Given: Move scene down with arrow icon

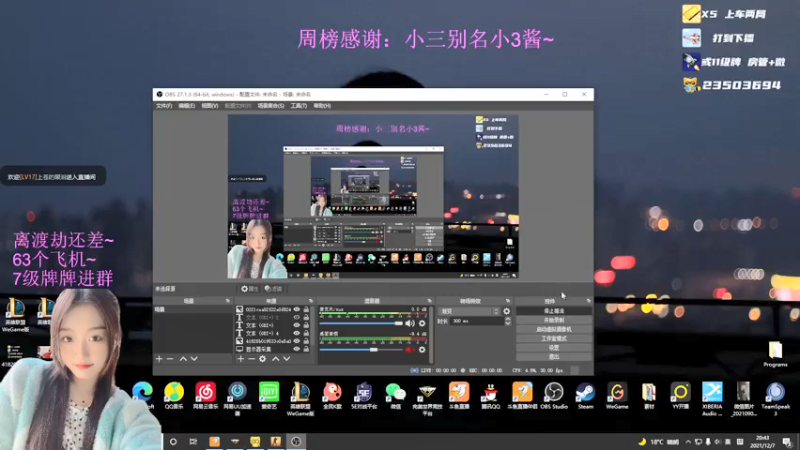Looking at the screenshot, I should coord(194,359).
